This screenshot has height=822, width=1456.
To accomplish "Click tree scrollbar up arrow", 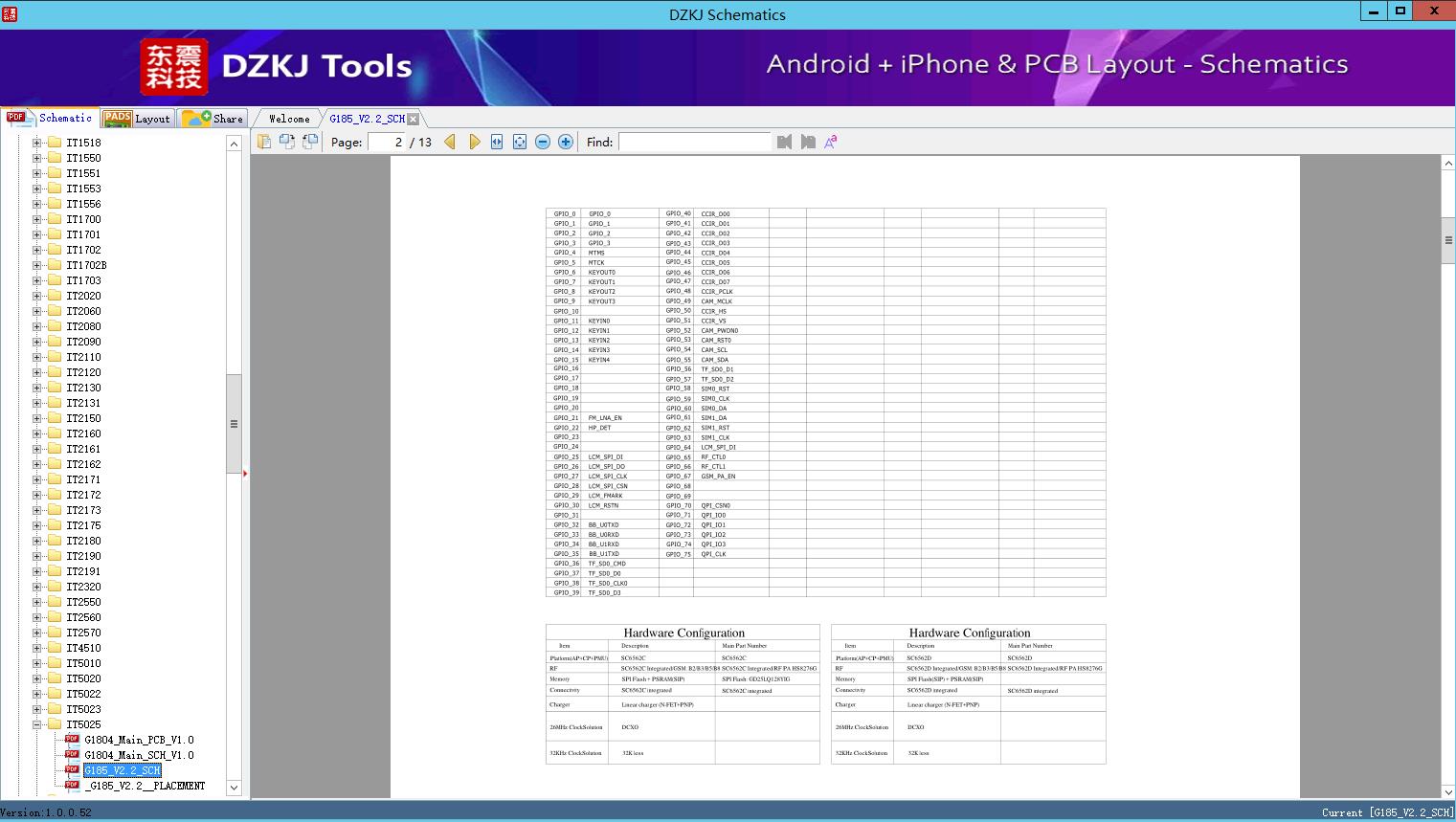I will 234,144.
